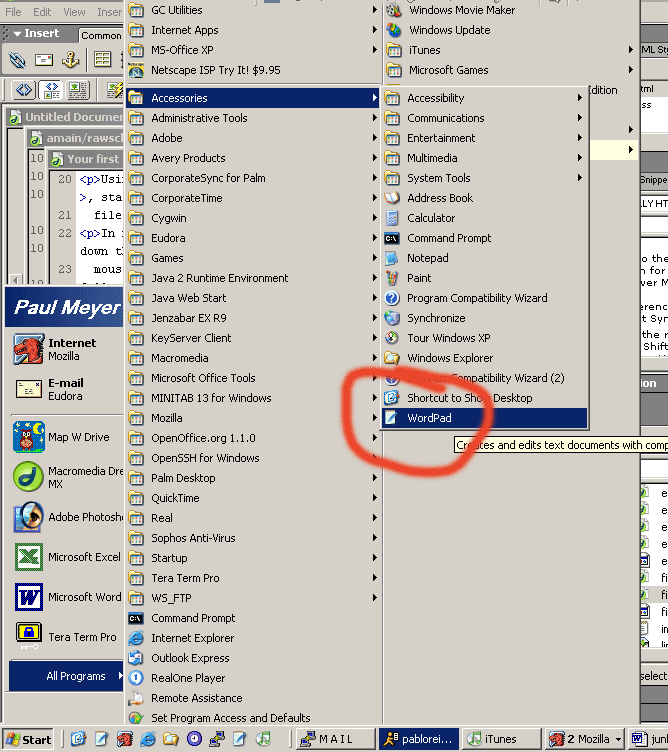
Task: Click the Windows Start button
Action: (28, 739)
